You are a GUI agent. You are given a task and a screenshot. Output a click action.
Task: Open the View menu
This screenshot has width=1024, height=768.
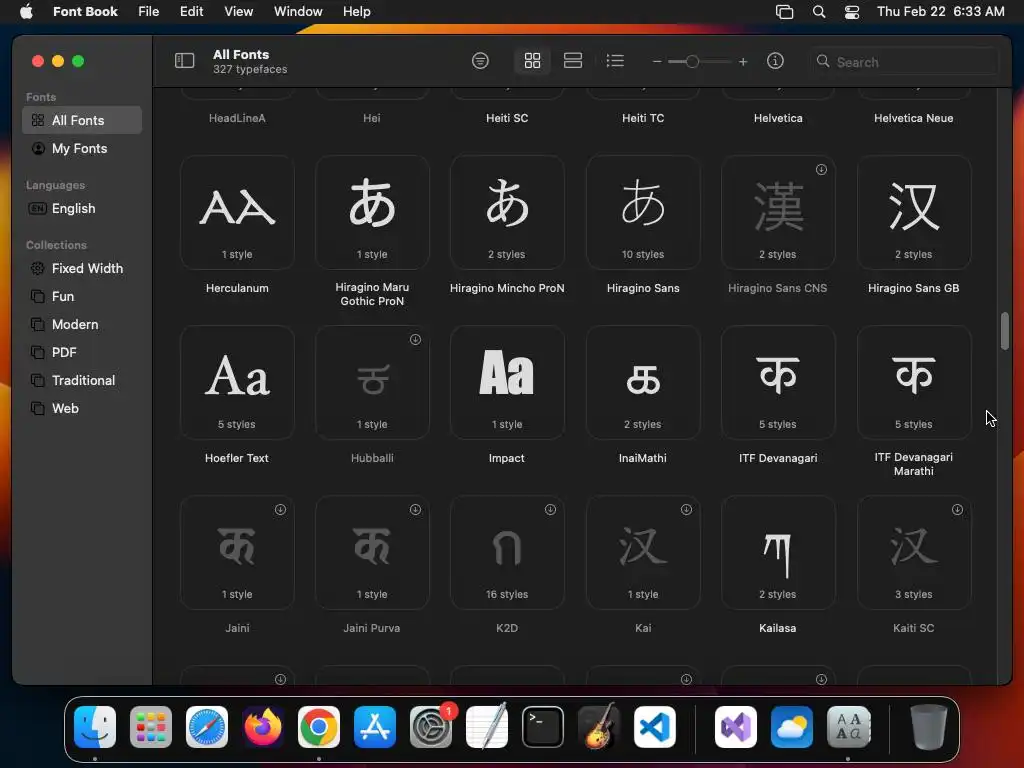point(238,11)
